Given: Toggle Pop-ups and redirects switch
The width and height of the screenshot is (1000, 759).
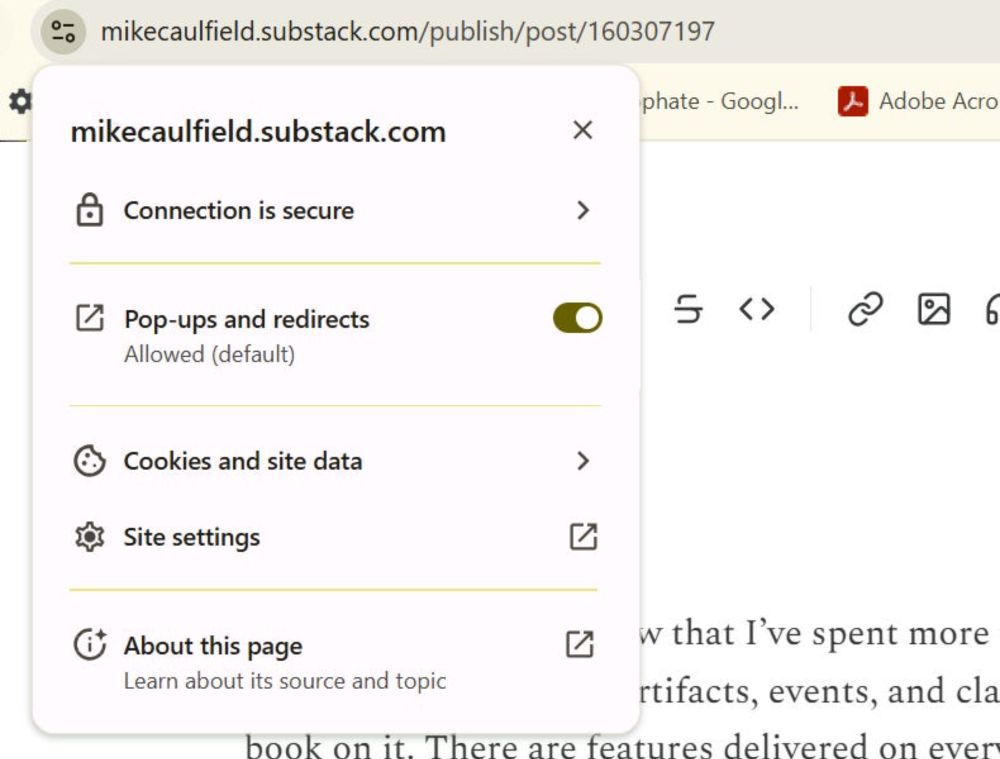Looking at the screenshot, I should click(x=577, y=318).
